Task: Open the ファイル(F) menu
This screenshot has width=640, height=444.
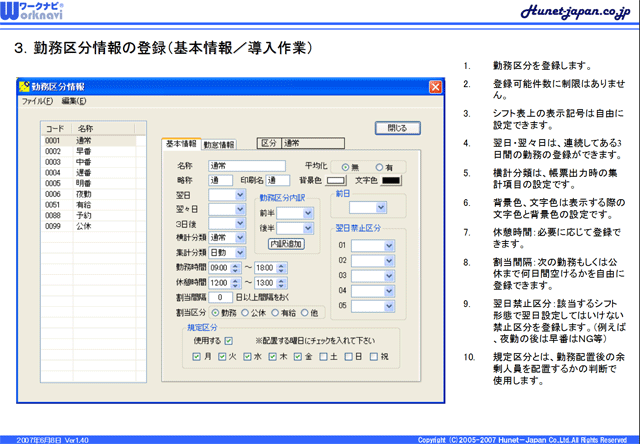Action: (x=37, y=102)
